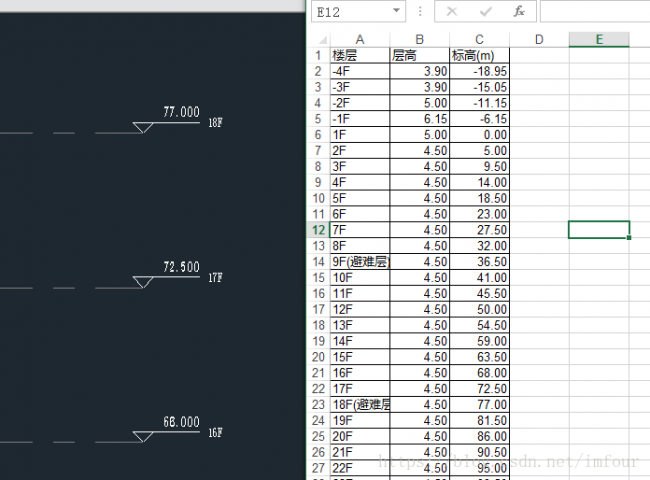
Task: Select row 12 header
Action: 319,230
